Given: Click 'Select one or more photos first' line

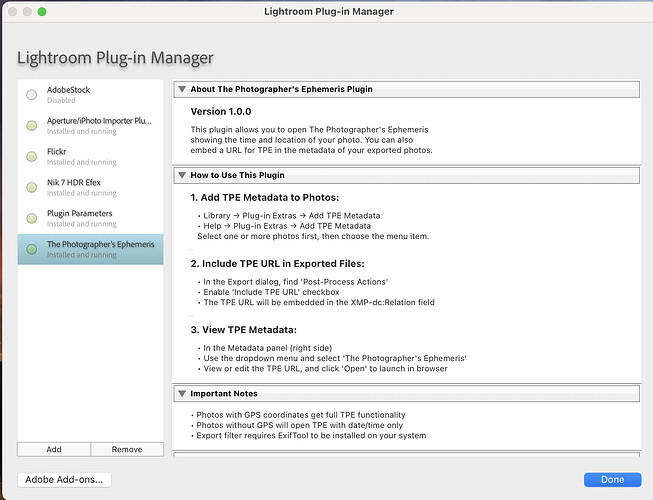Looking at the screenshot, I should point(313,236).
